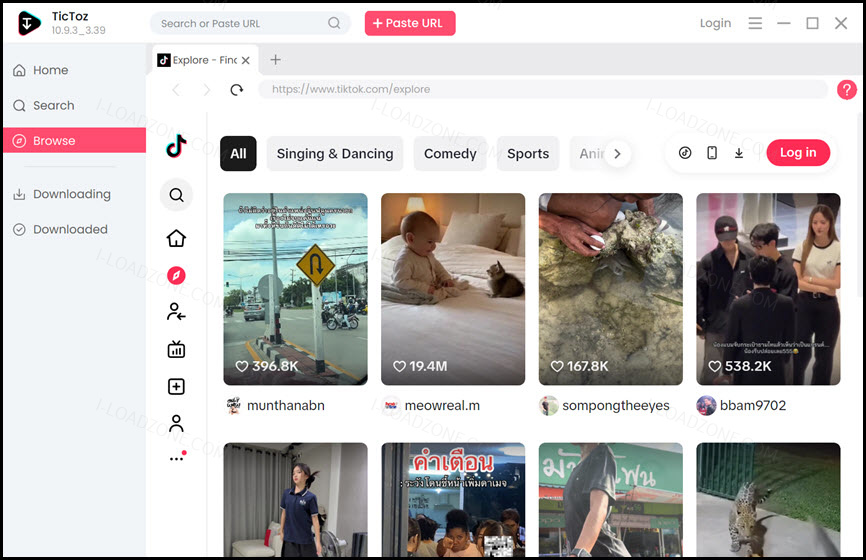Open the video under sompongtheeyes with green sign
This screenshot has width=866, height=560.
click(x=611, y=499)
